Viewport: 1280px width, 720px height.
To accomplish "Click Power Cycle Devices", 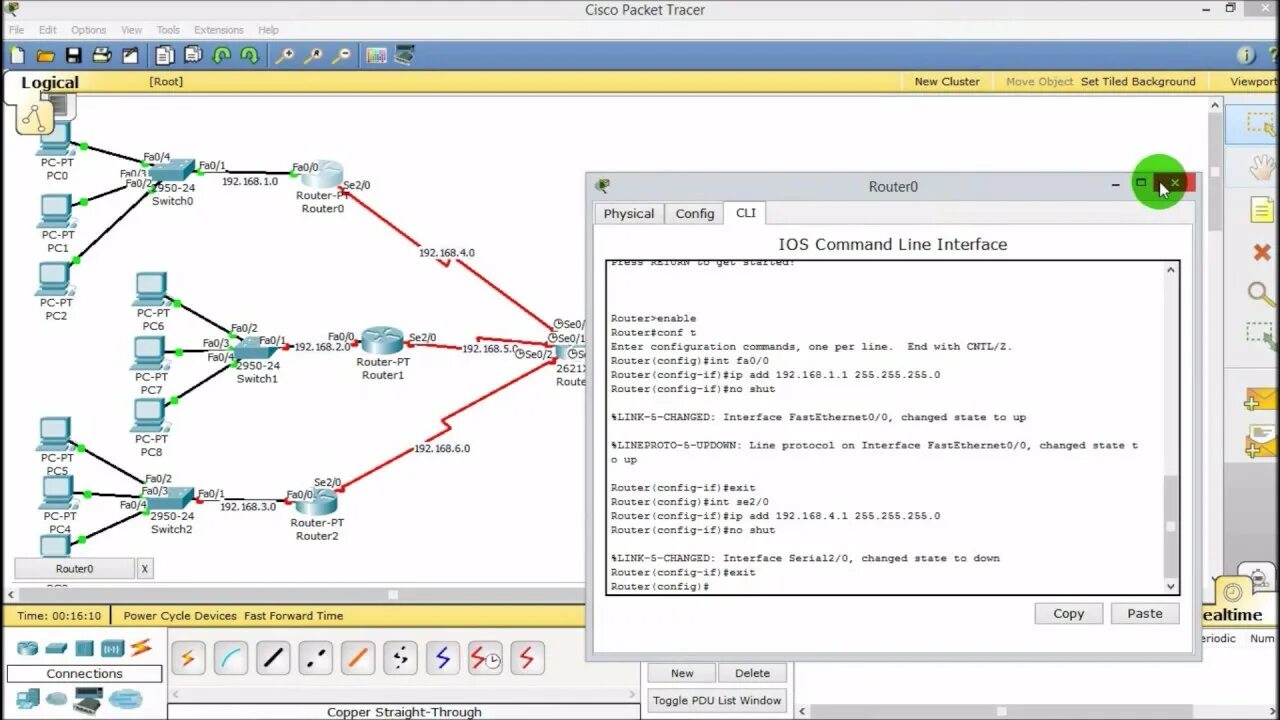I will click(180, 616).
